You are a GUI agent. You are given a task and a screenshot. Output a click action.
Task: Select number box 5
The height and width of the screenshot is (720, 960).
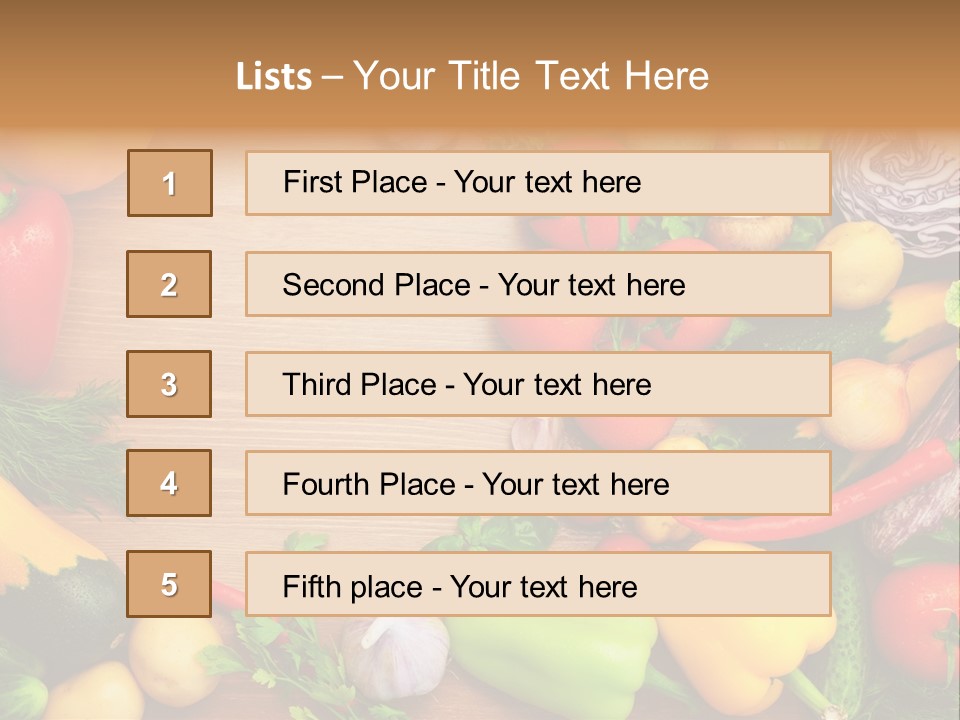[x=169, y=584]
